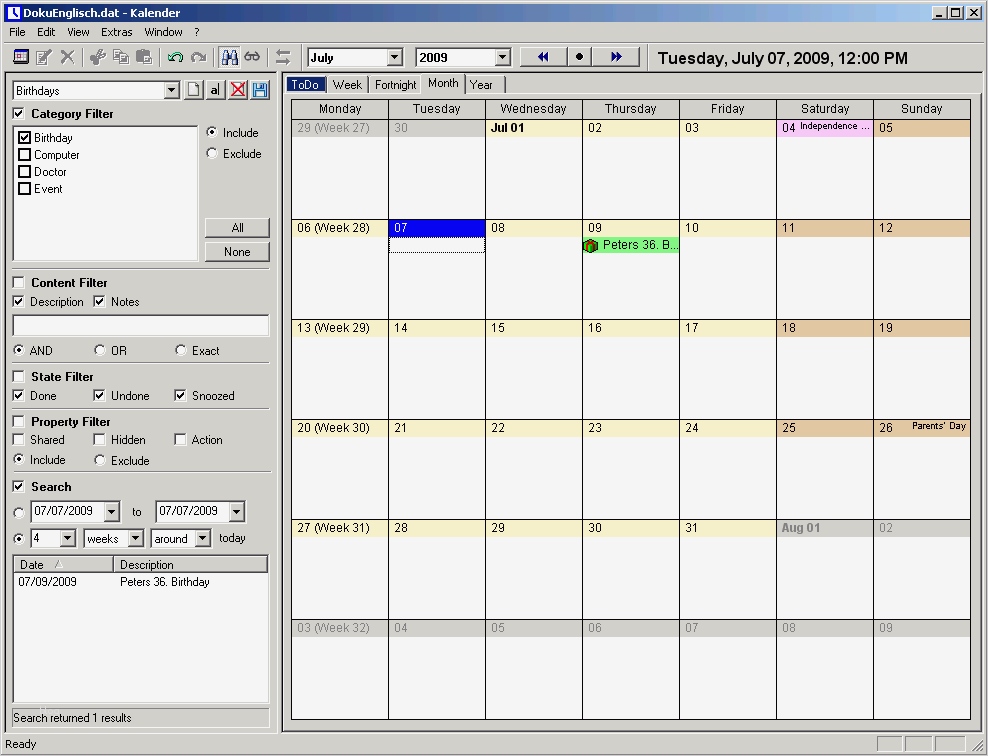Open the July month dropdown
The width and height of the screenshot is (988, 756).
click(394, 58)
